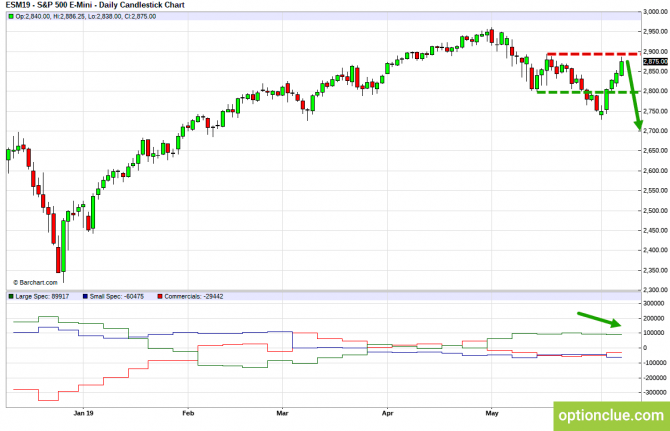The width and height of the screenshot is (670, 431).
Task: Click the 100000 positive COT axis label
Action: click(x=654, y=333)
